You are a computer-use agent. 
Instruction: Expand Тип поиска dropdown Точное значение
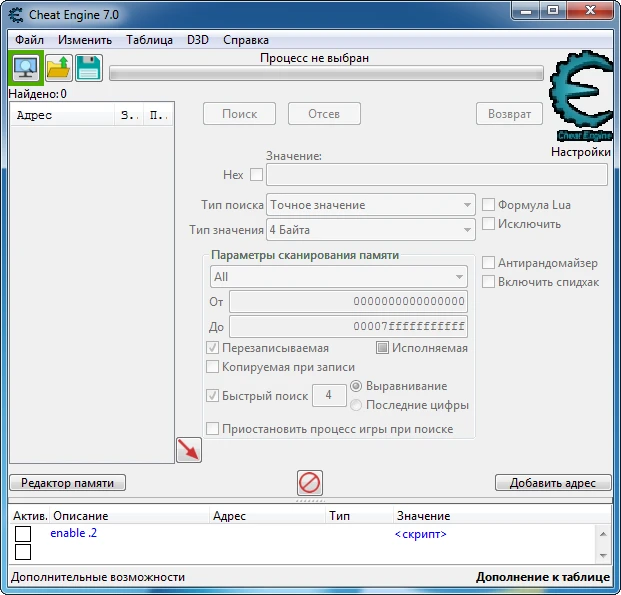pyautogui.click(x=371, y=205)
